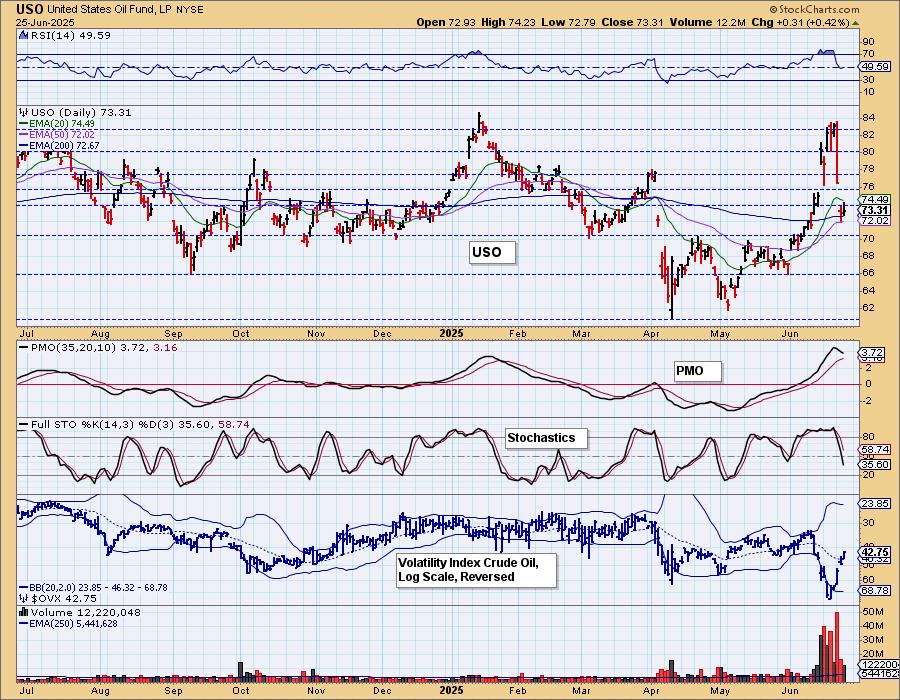Click the 'Jun' label on bottom axis
Image resolution: width=900 pixels, height=700 pixels.
click(x=790, y=690)
